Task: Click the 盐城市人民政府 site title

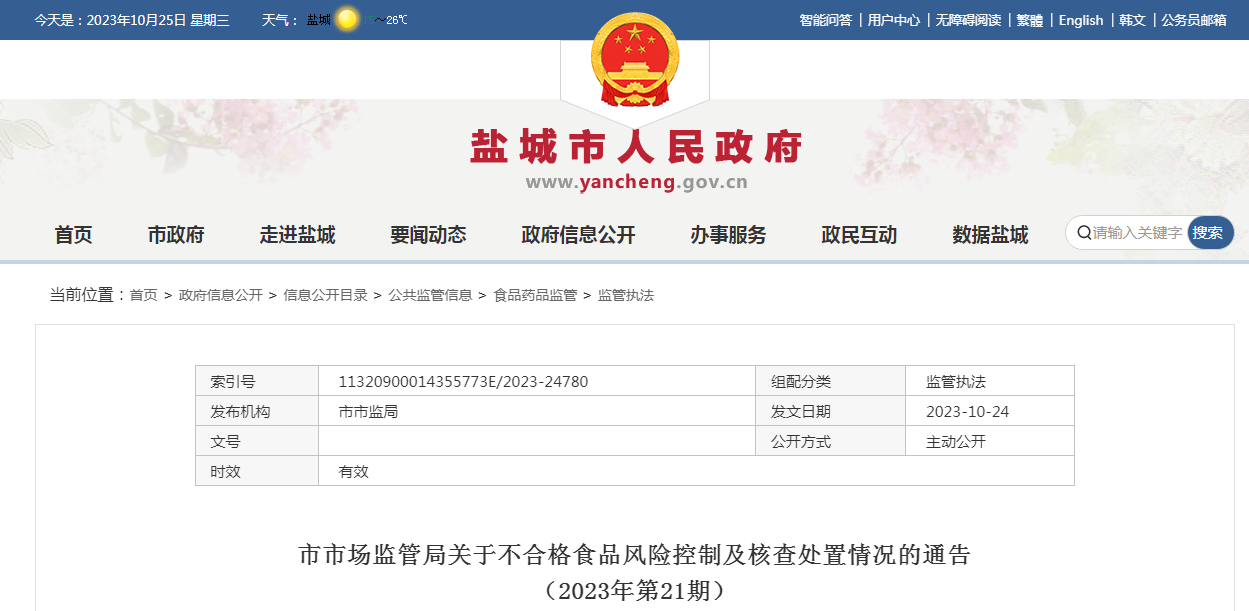Action: pos(637,148)
